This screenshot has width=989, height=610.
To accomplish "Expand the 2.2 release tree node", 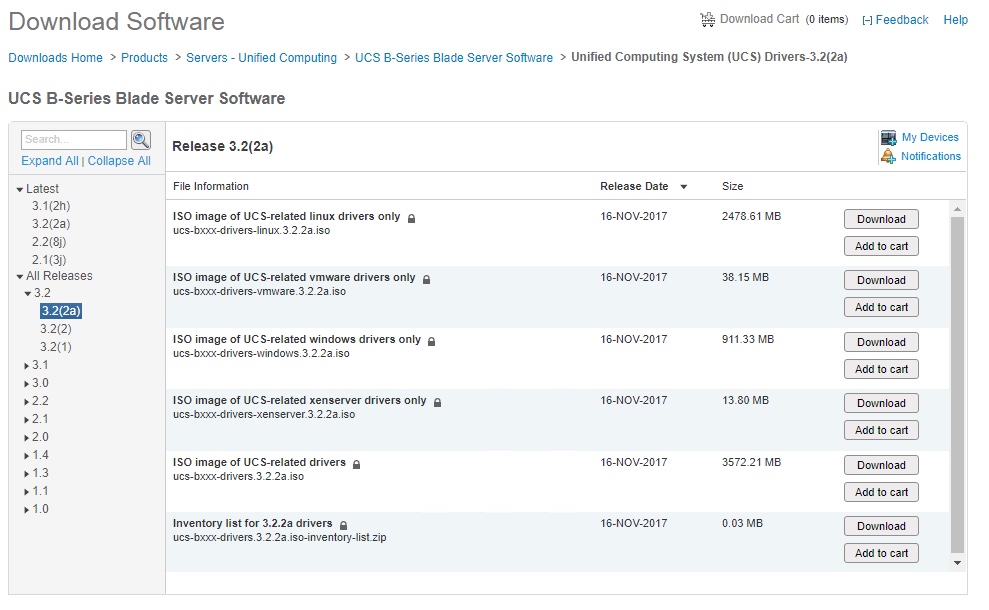I will (x=26, y=402).
